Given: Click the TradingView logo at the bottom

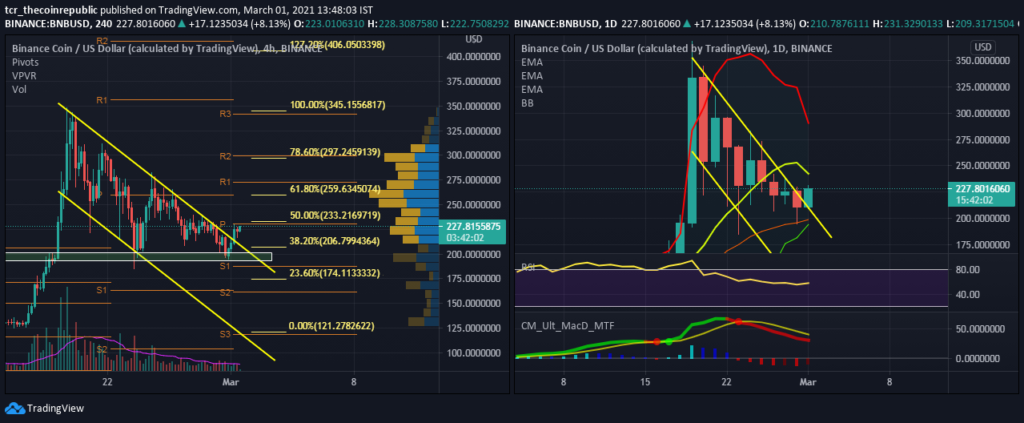Looking at the screenshot, I should (x=44, y=409).
